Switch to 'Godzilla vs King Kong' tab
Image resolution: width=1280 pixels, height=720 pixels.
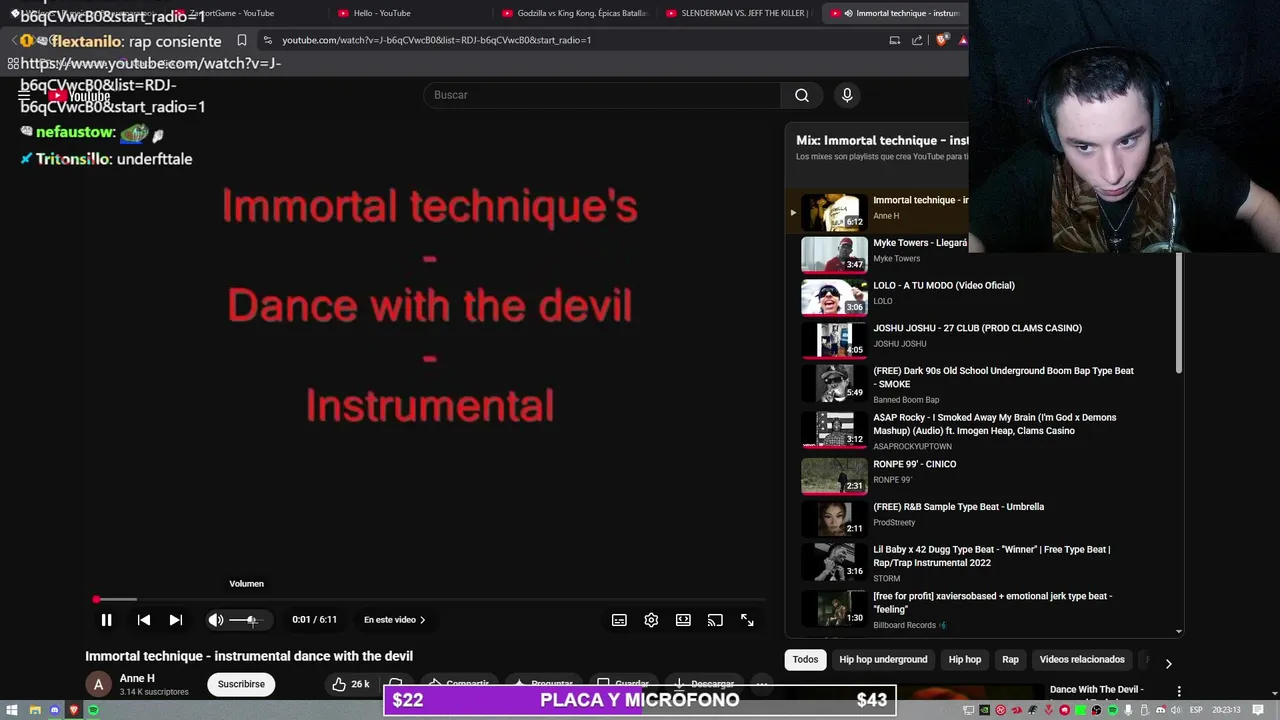(575, 13)
